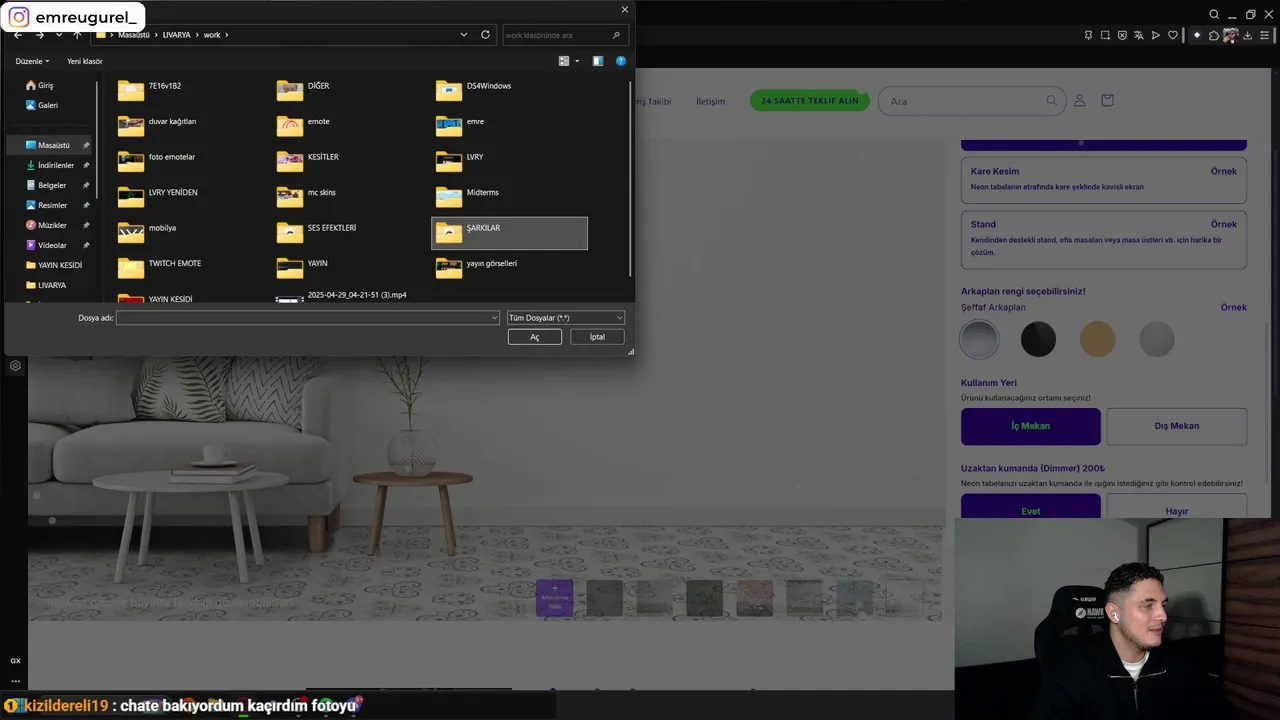Open Müzikler in the navigation pane
Screen dimensions: 1280x720
(50, 225)
